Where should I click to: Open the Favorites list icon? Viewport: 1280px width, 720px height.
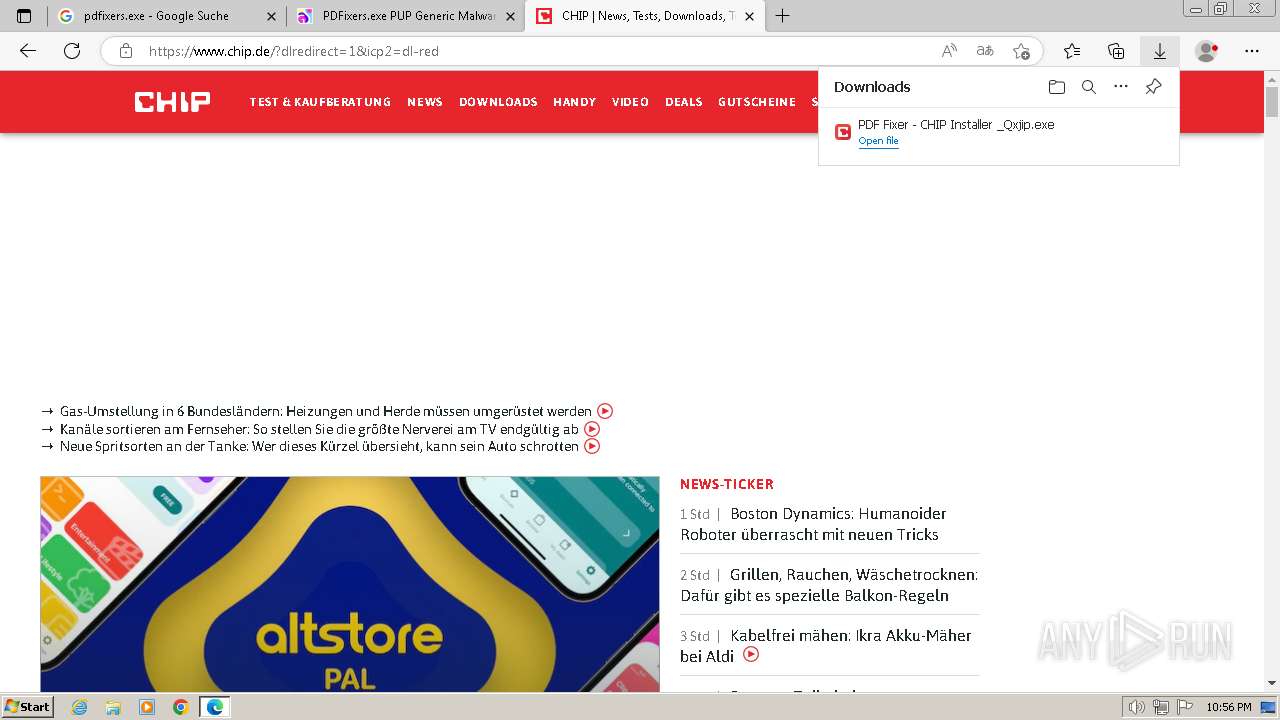click(1072, 51)
